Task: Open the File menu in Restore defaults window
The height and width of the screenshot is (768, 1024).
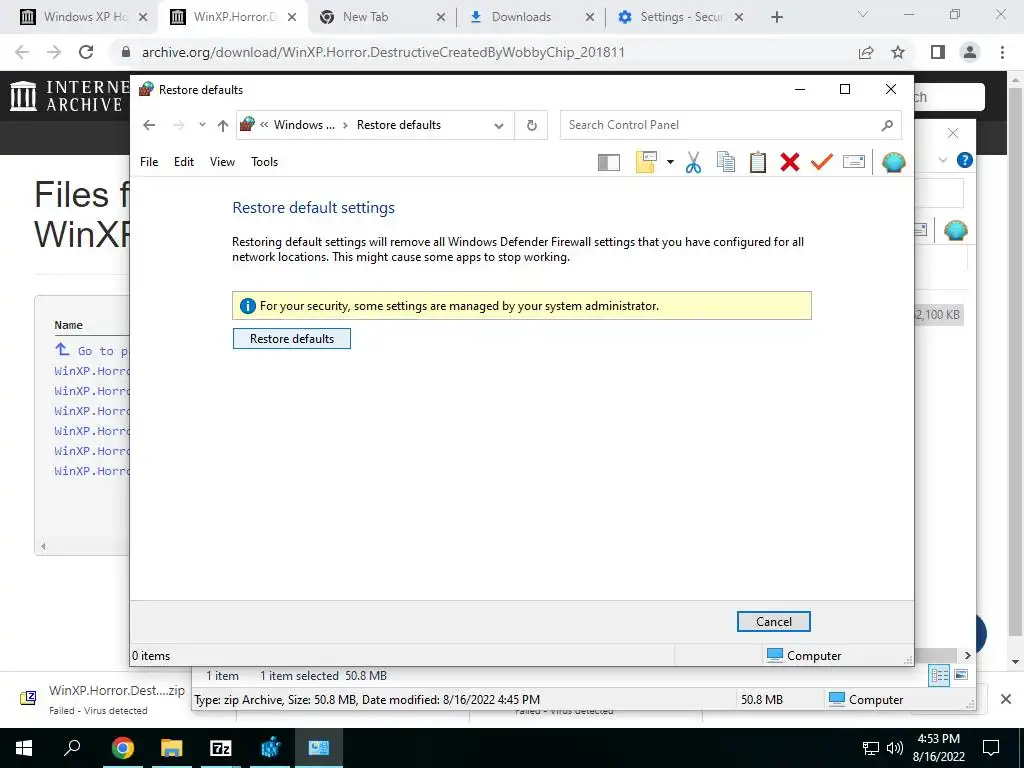Action: (149, 162)
